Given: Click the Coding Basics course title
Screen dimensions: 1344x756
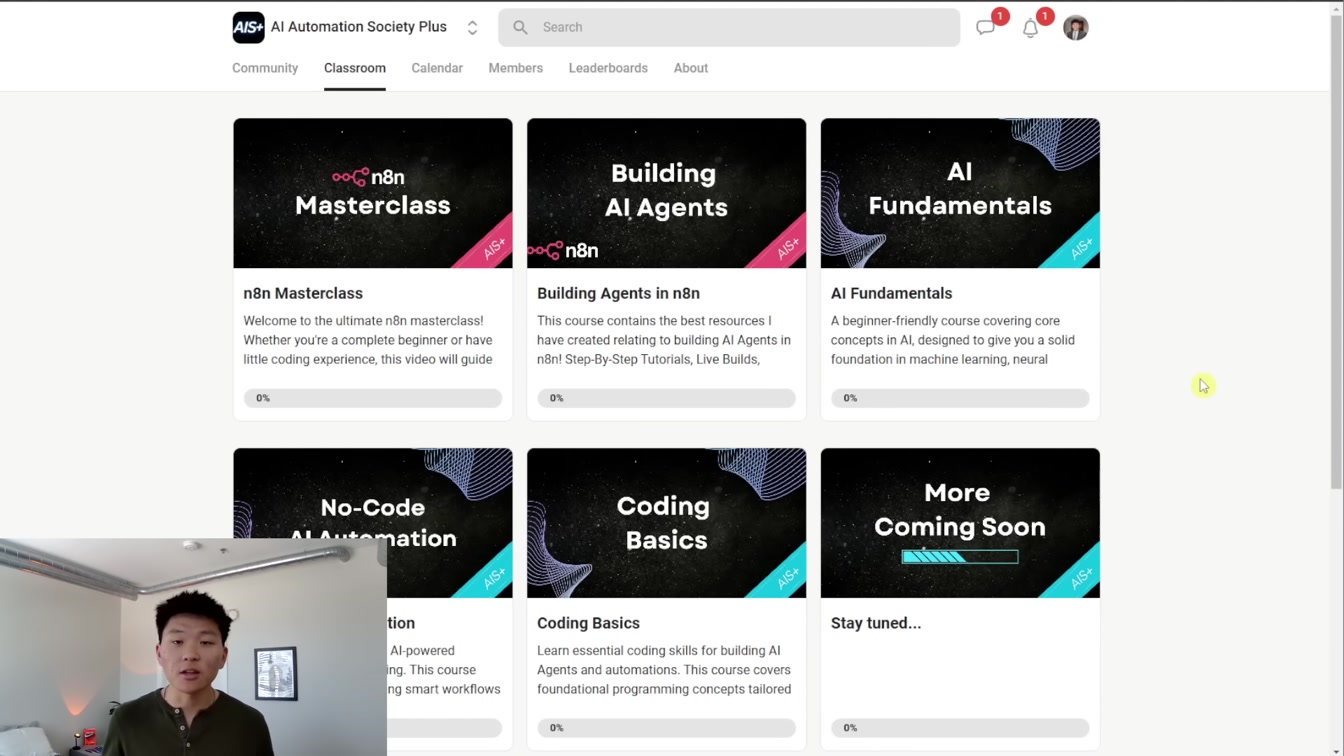Looking at the screenshot, I should pyautogui.click(x=588, y=623).
